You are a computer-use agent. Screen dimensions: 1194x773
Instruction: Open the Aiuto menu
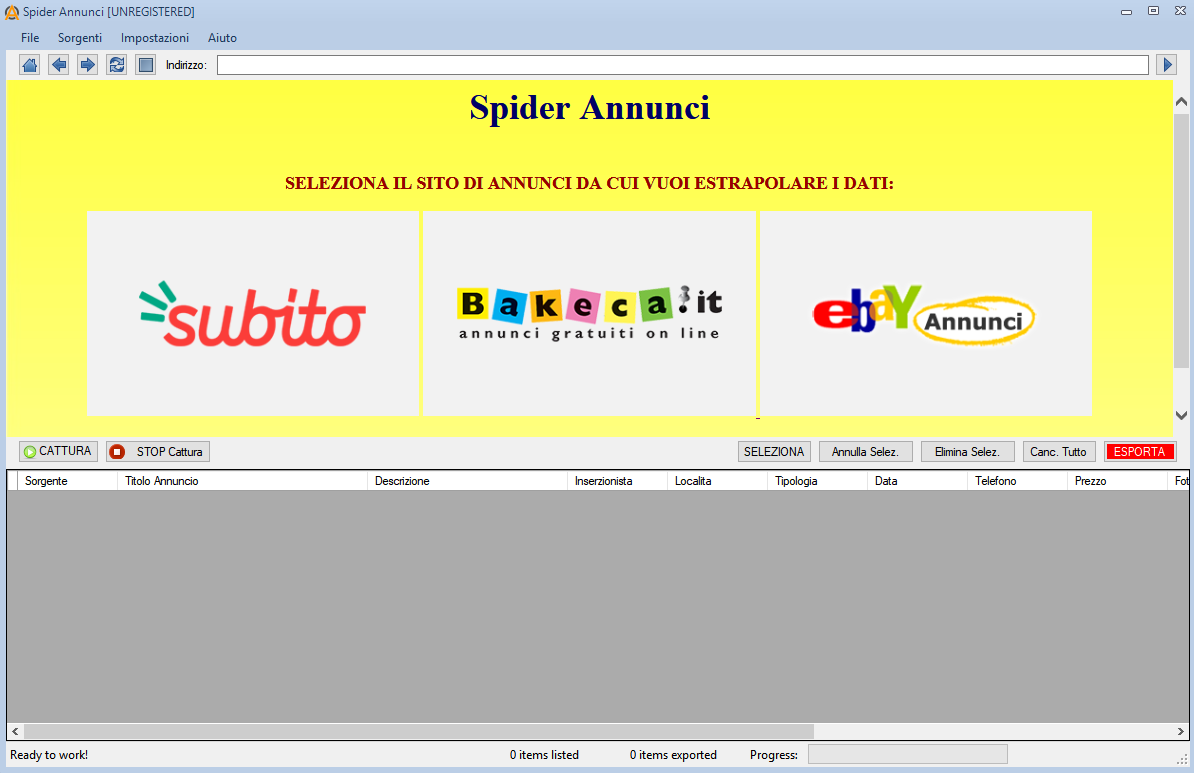[222, 38]
